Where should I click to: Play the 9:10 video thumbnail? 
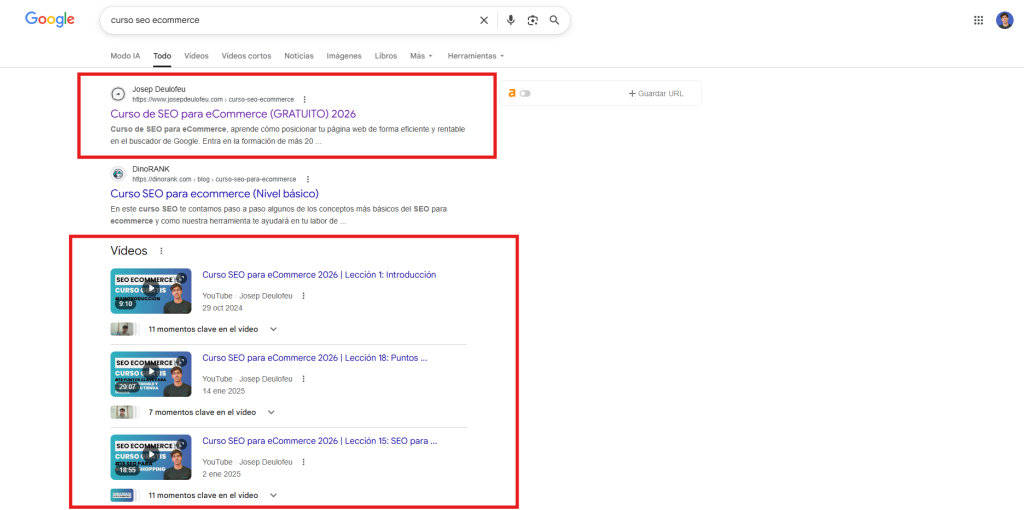pyautogui.click(x=151, y=291)
